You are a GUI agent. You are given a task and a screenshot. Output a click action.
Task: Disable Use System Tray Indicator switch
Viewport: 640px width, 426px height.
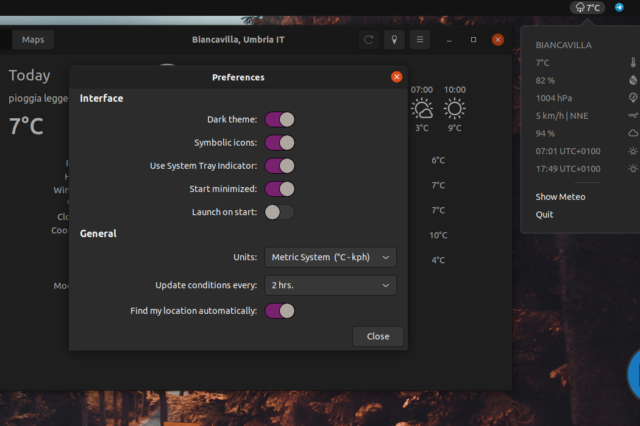pyautogui.click(x=280, y=166)
